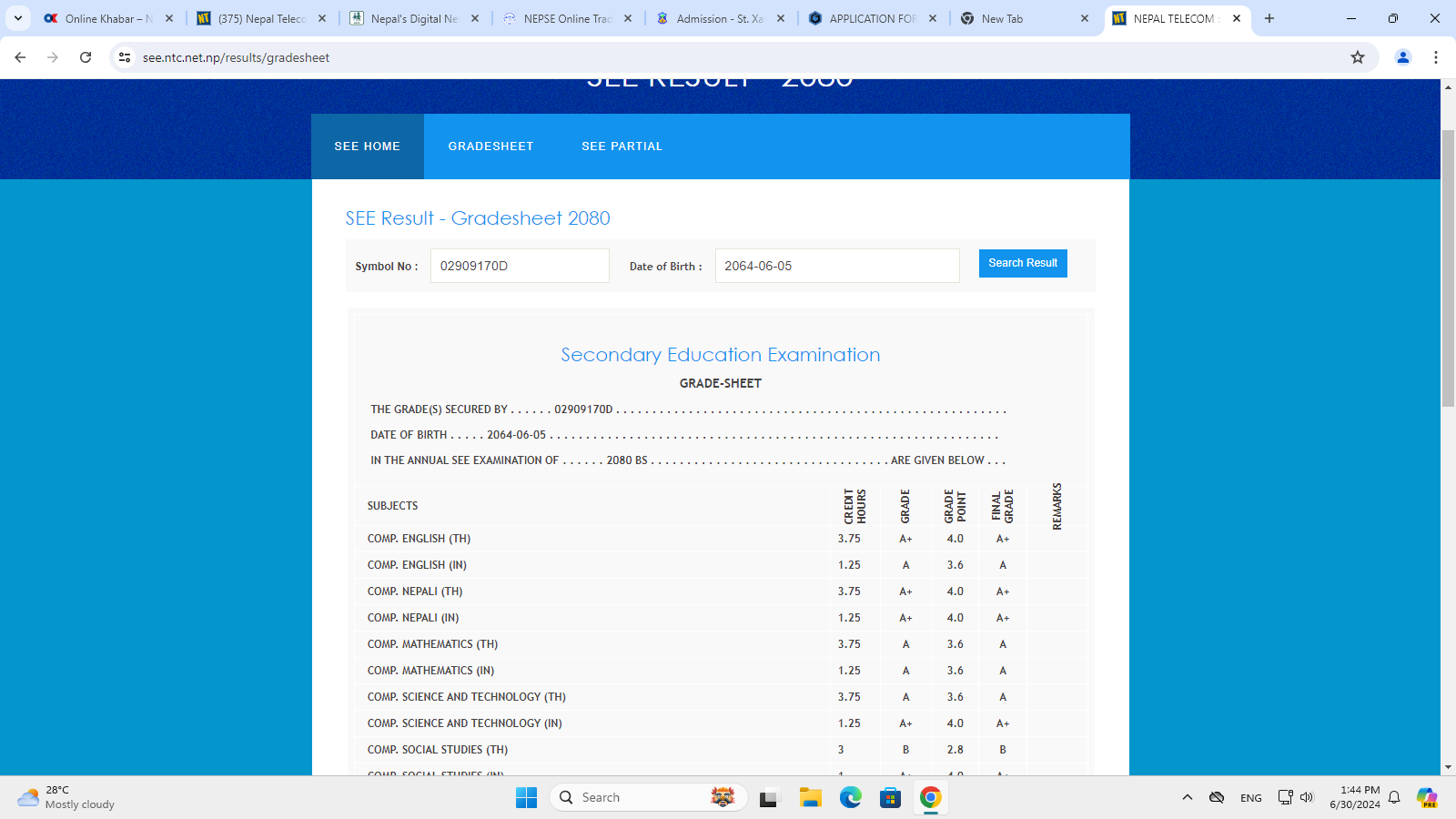Viewport: 1456px width, 819px height.
Task: Go to SEE PARTIAL menu item
Action: (x=622, y=147)
